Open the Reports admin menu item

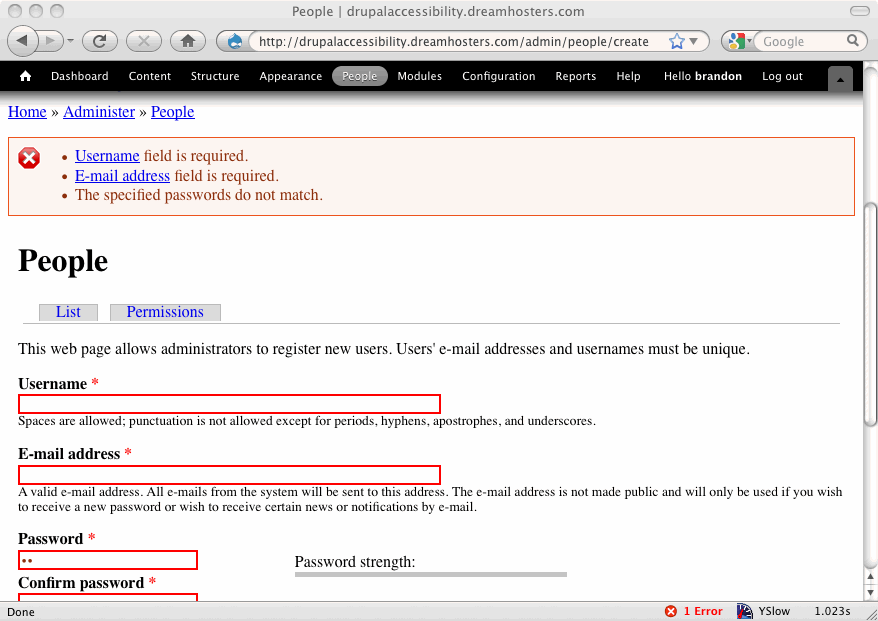[x=576, y=76]
